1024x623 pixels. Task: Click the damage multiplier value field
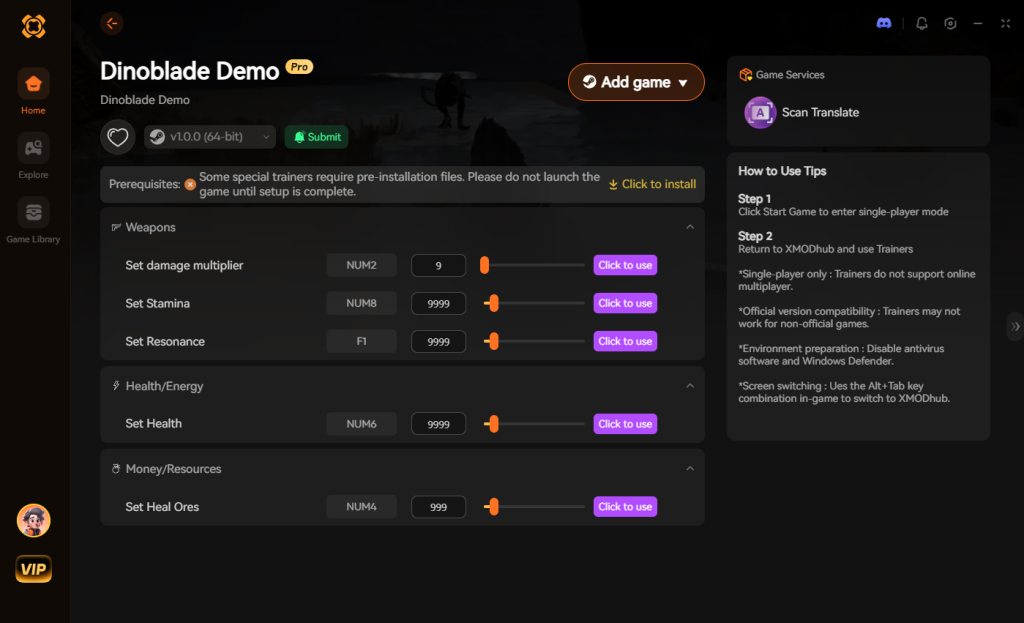point(438,265)
